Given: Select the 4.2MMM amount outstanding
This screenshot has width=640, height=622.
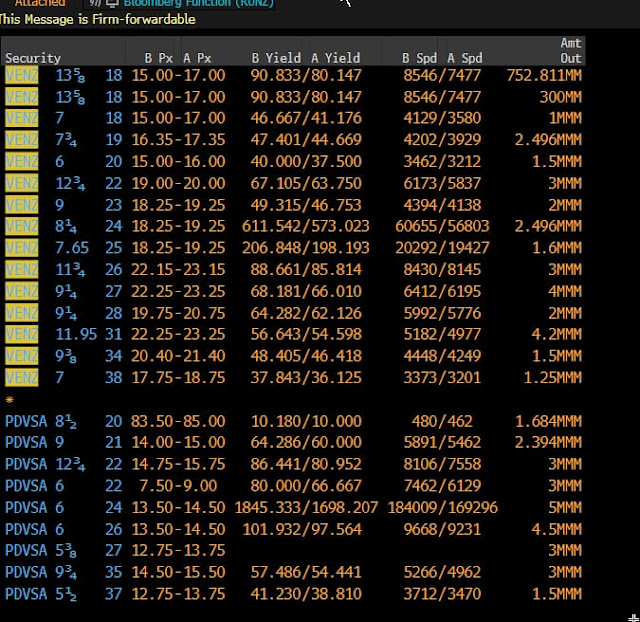Looking at the screenshot, I should point(557,334).
